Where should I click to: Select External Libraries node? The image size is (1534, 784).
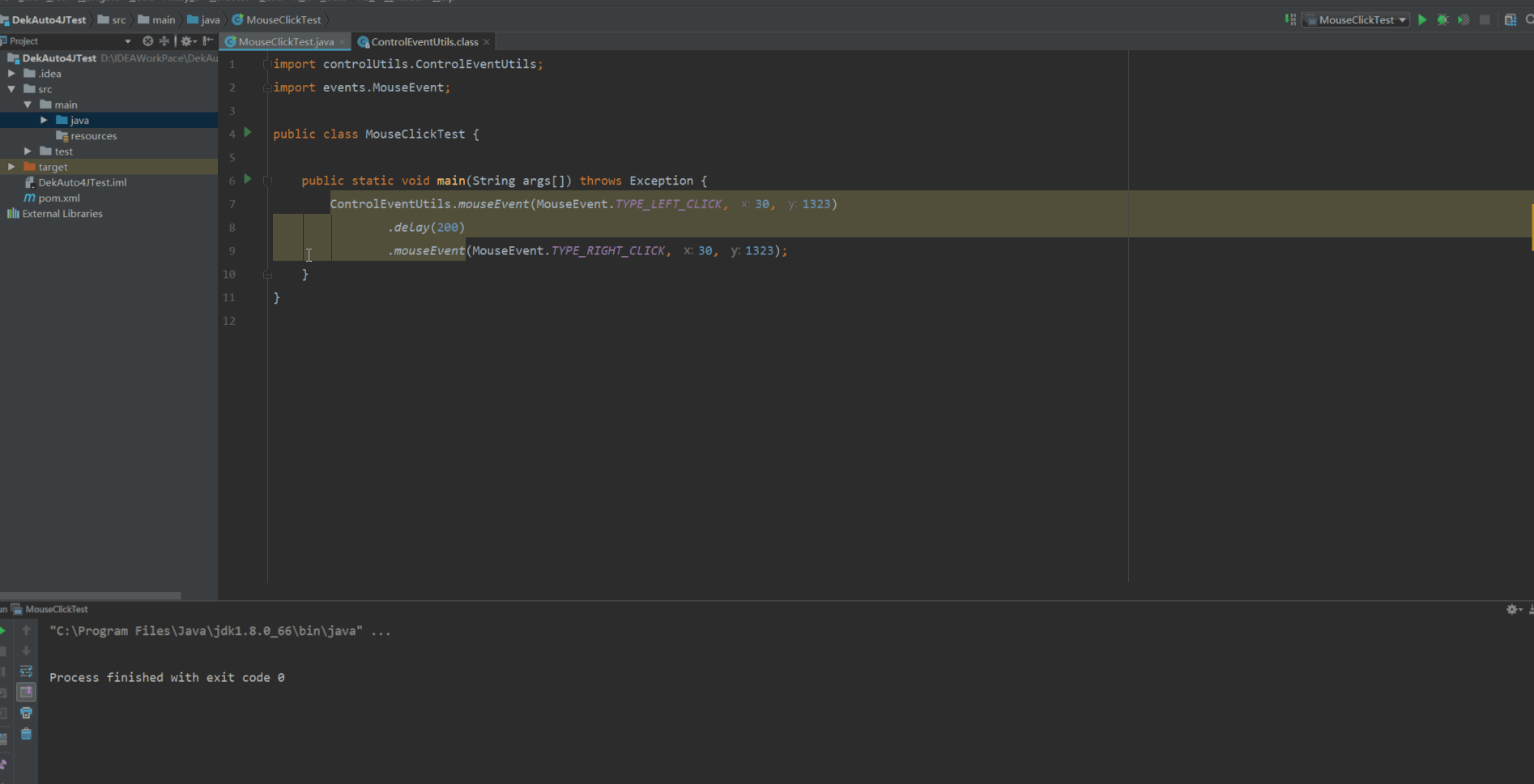click(x=55, y=214)
